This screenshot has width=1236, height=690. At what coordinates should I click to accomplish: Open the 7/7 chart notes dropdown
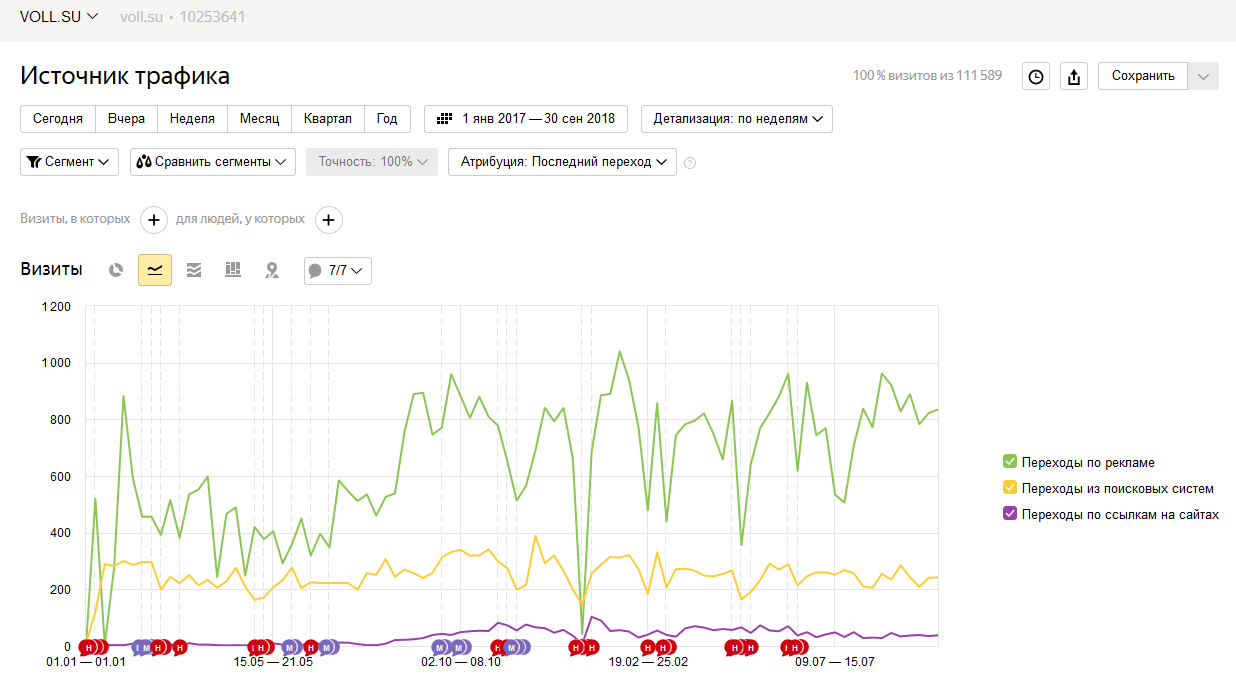[338, 271]
